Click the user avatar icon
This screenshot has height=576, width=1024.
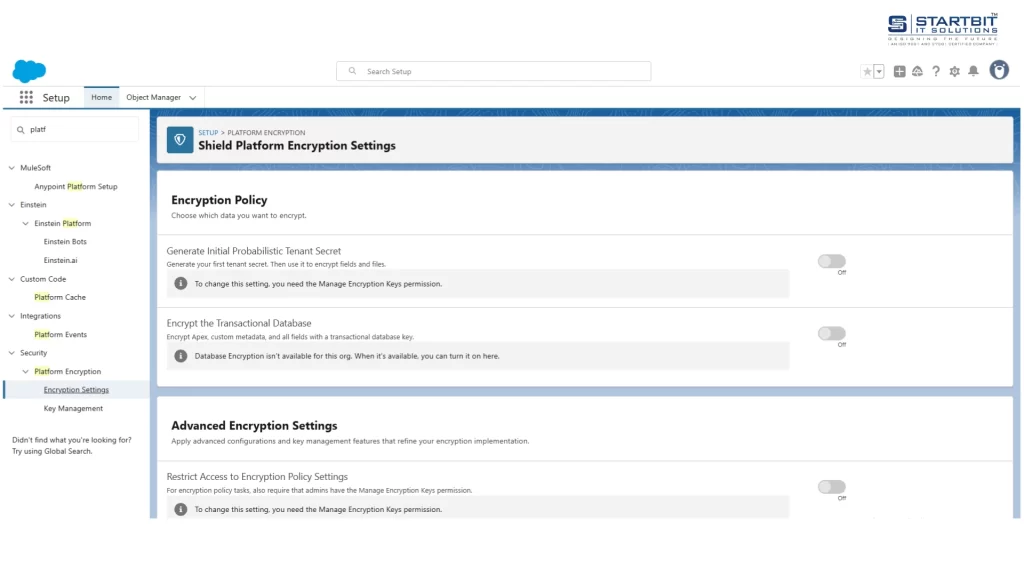[x=999, y=71]
